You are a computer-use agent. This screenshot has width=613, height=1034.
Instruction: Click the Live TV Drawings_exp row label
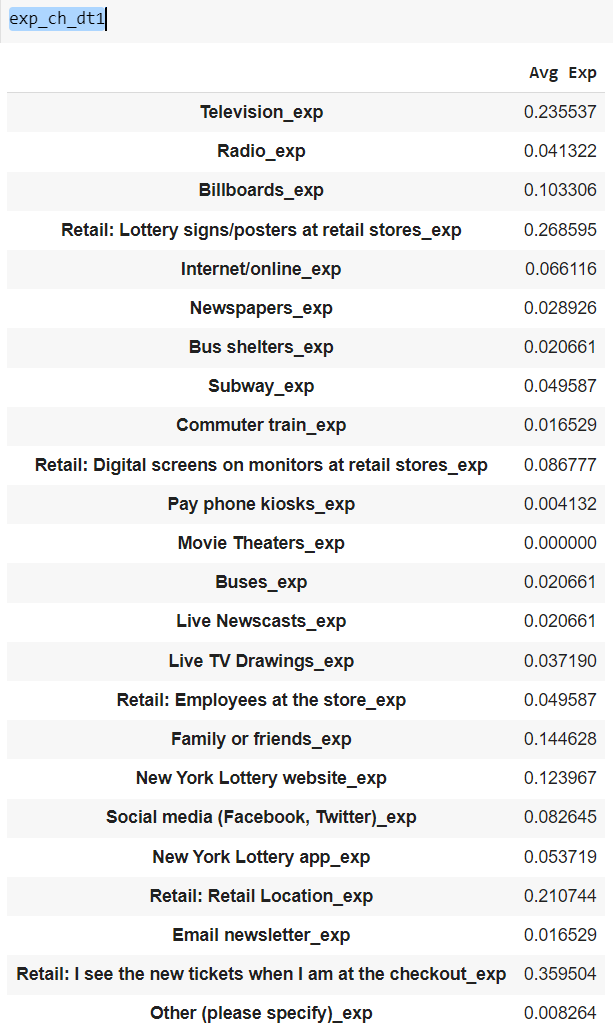point(262,661)
